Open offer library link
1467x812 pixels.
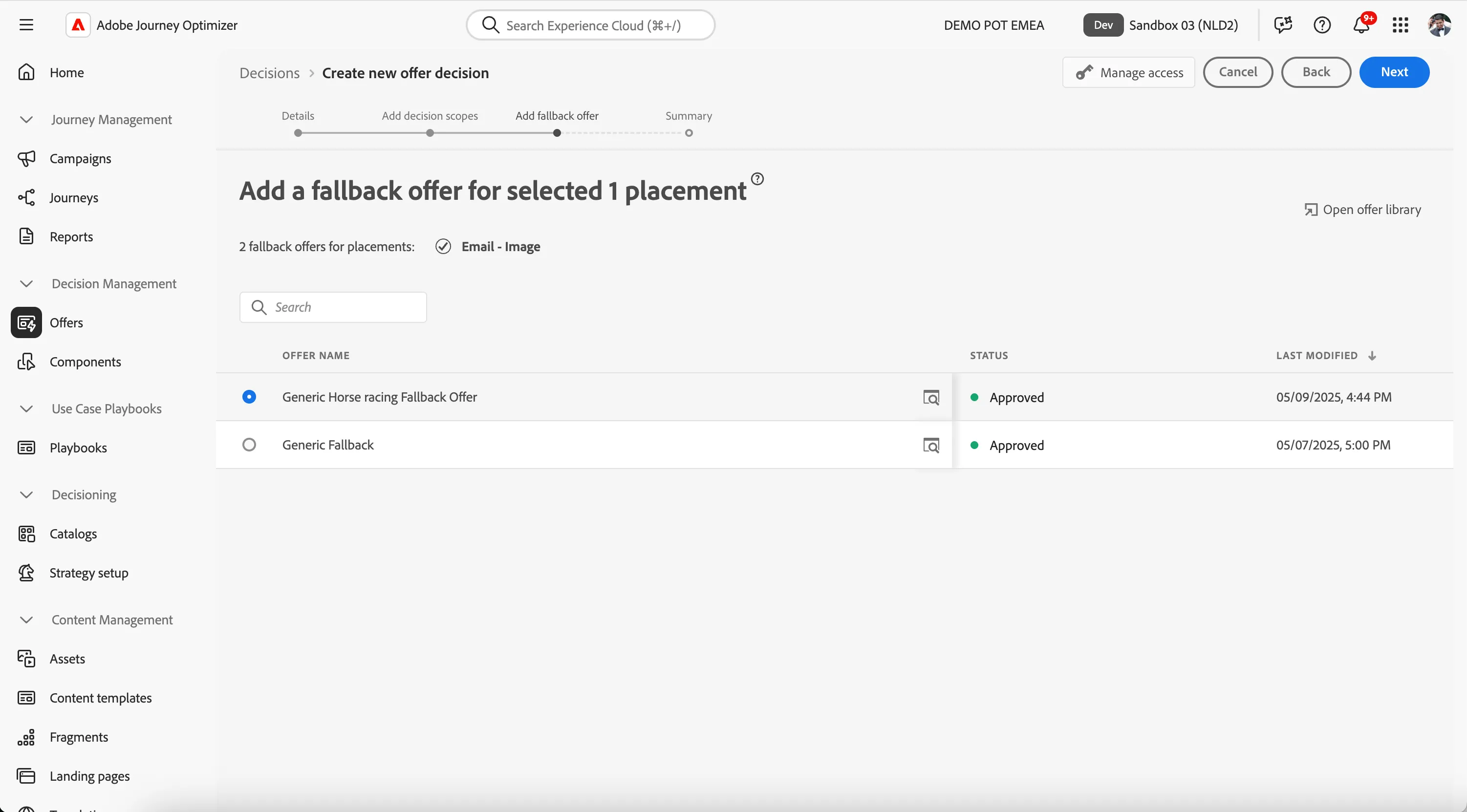point(1363,210)
